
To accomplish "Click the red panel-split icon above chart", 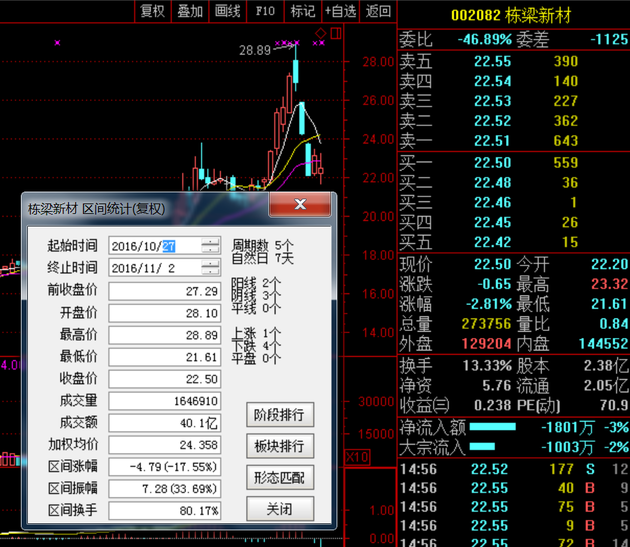I will click(x=336, y=33).
